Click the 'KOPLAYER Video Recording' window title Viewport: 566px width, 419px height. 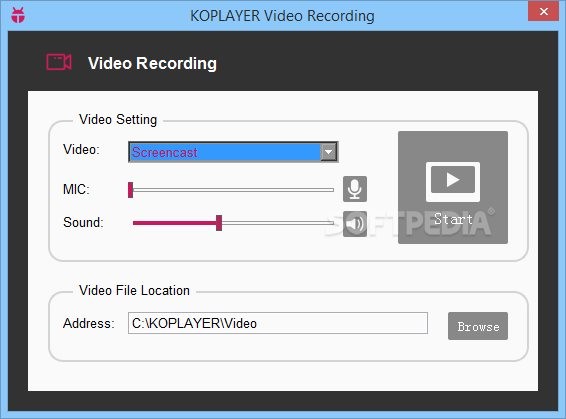[282, 16]
